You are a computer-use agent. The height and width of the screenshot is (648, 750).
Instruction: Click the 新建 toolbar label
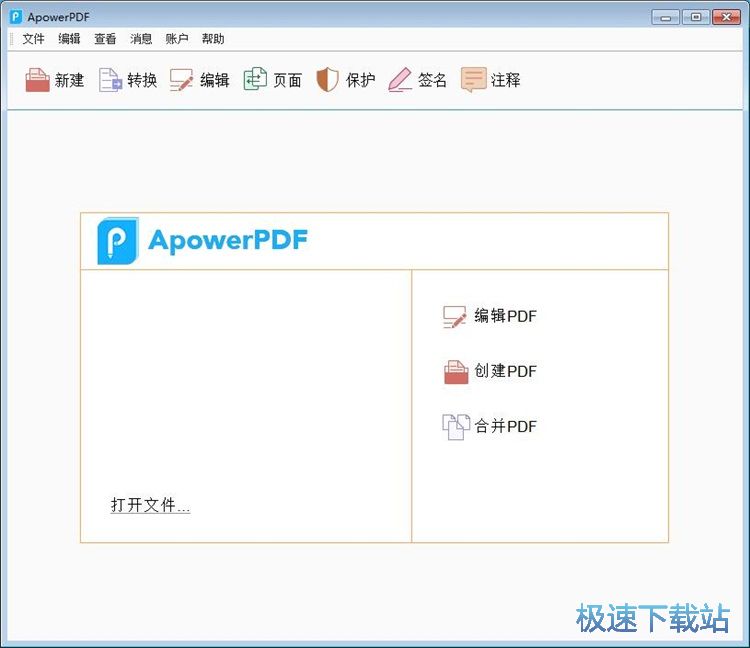coord(69,80)
